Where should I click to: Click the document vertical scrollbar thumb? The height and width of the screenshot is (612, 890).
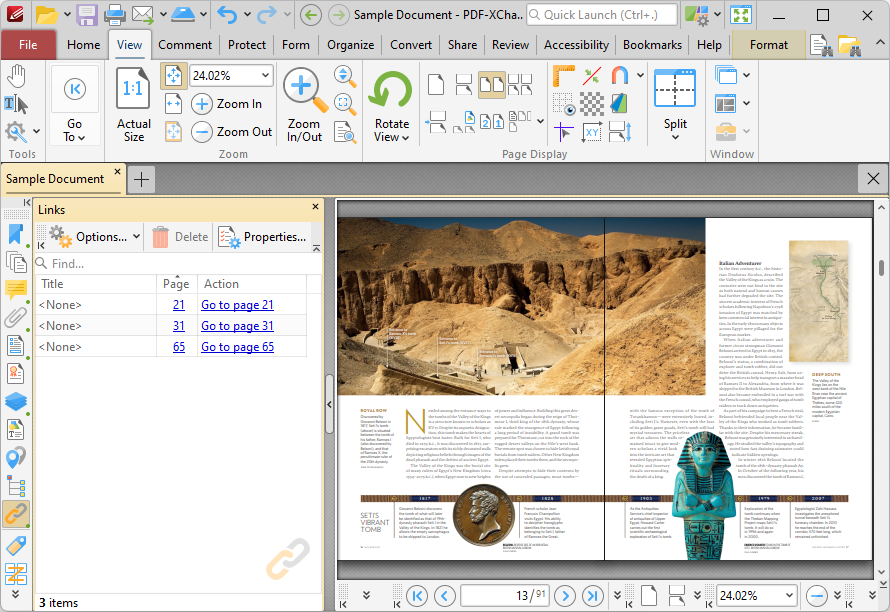(881, 267)
